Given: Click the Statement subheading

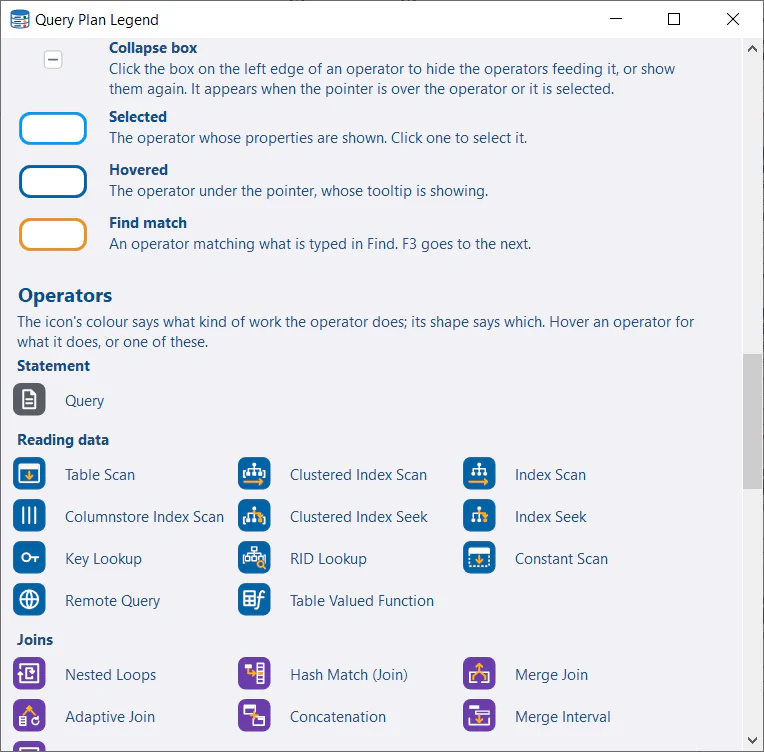Looking at the screenshot, I should pyautogui.click(x=54, y=366).
